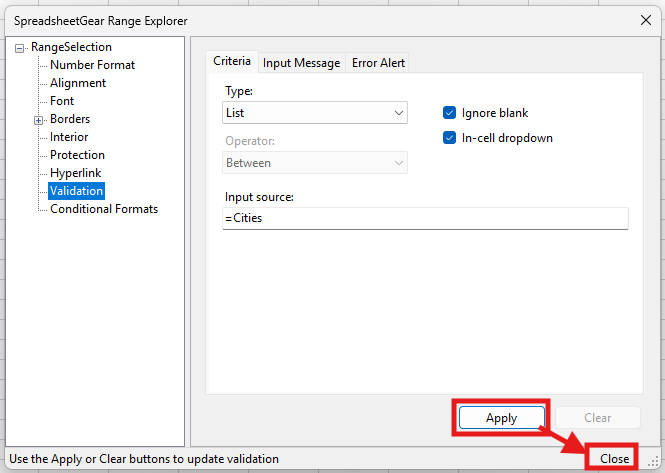Switch to the Criteria tab
This screenshot has width=665, height=473.
tap(232, 62)
